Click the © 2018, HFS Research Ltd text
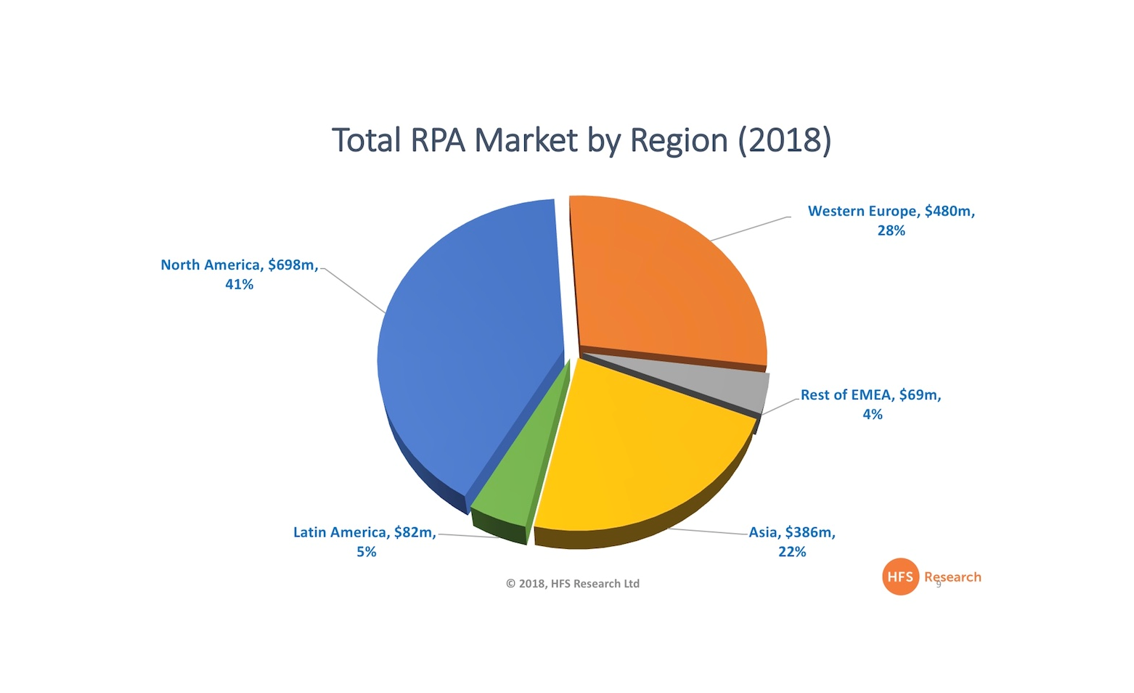 click(572, 583)
